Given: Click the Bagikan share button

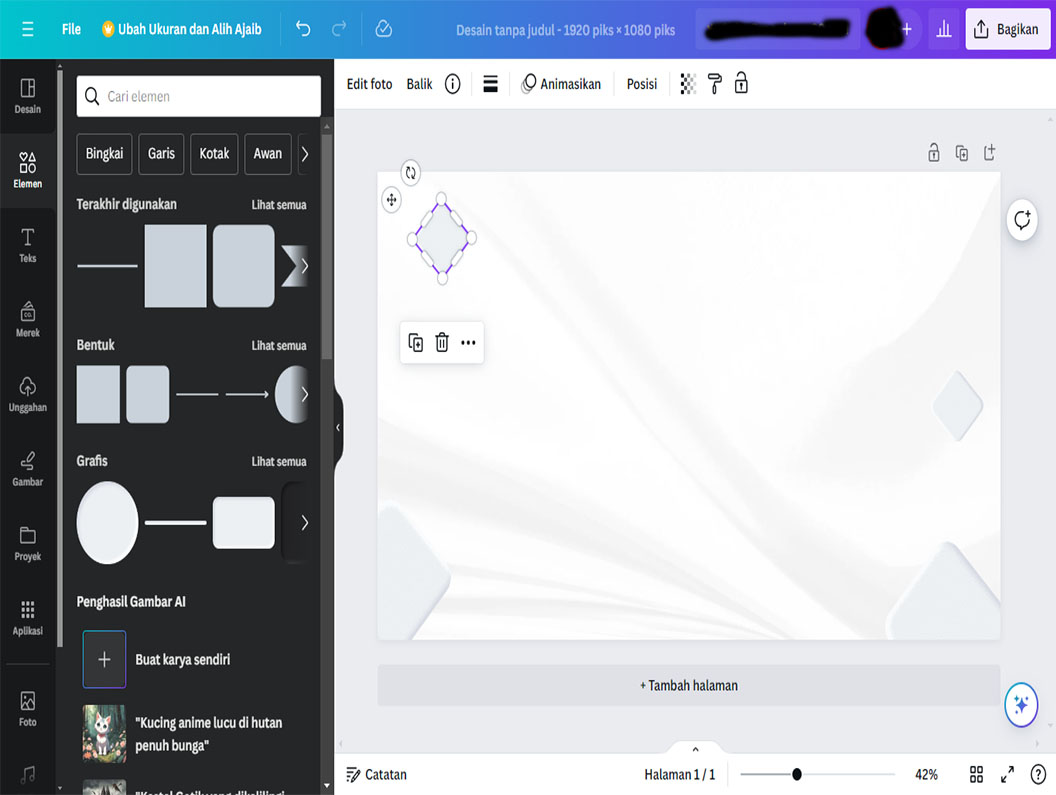Looking at the screenshot, I should click(x=1007, y=29).
